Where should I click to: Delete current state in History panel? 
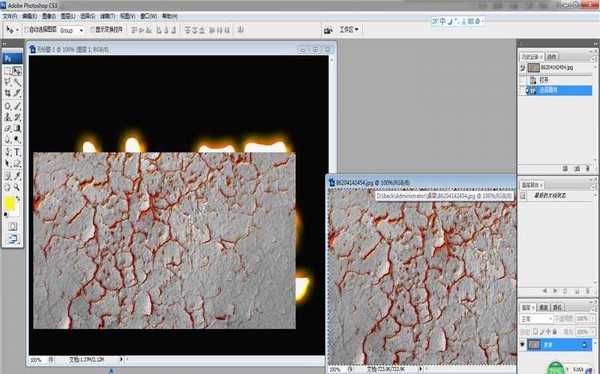(x=588, y=168)
